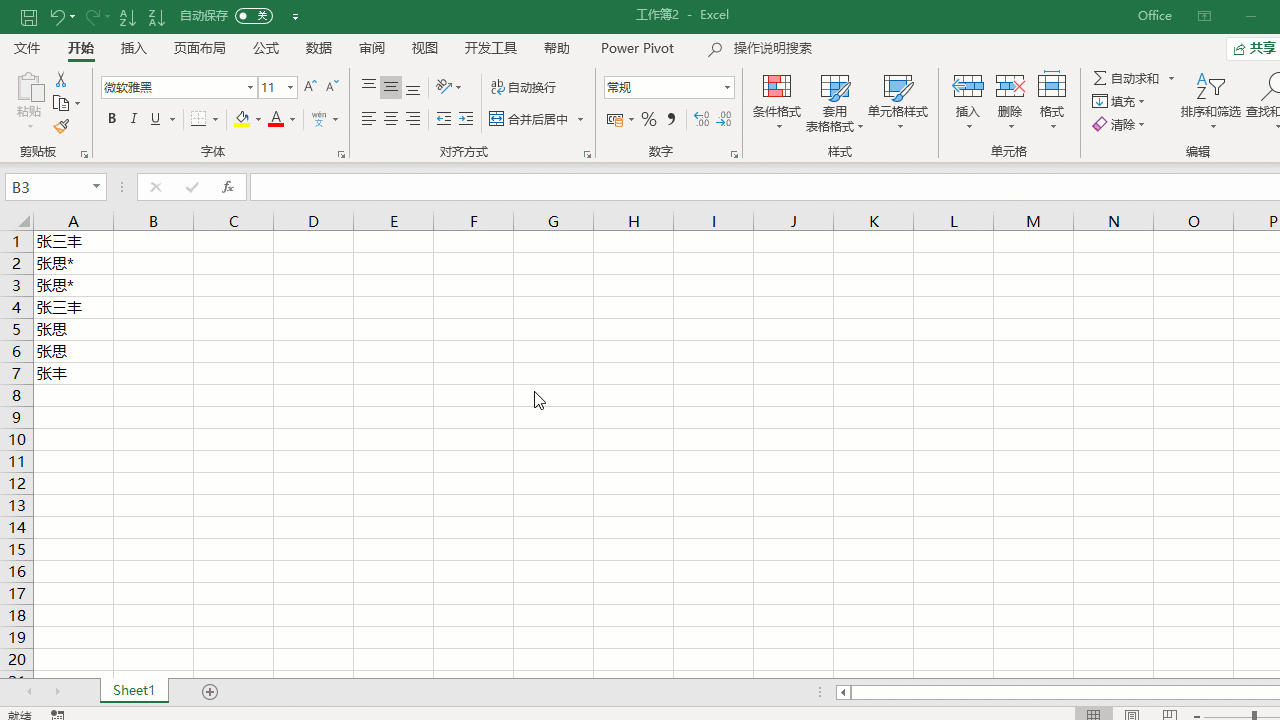Increase font size with the larger A
The width and height of the screenshot is (1280, 720).
[310, 87]
